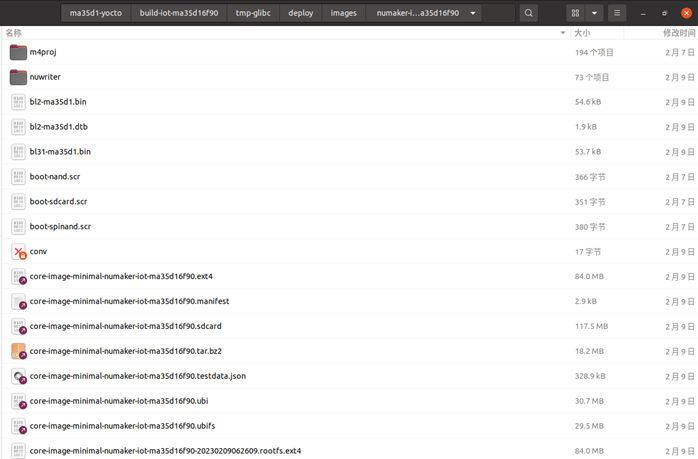This screenshot has width=698, height=459.
Task: Select the conv broken link icon
Action: coord(19,251)
